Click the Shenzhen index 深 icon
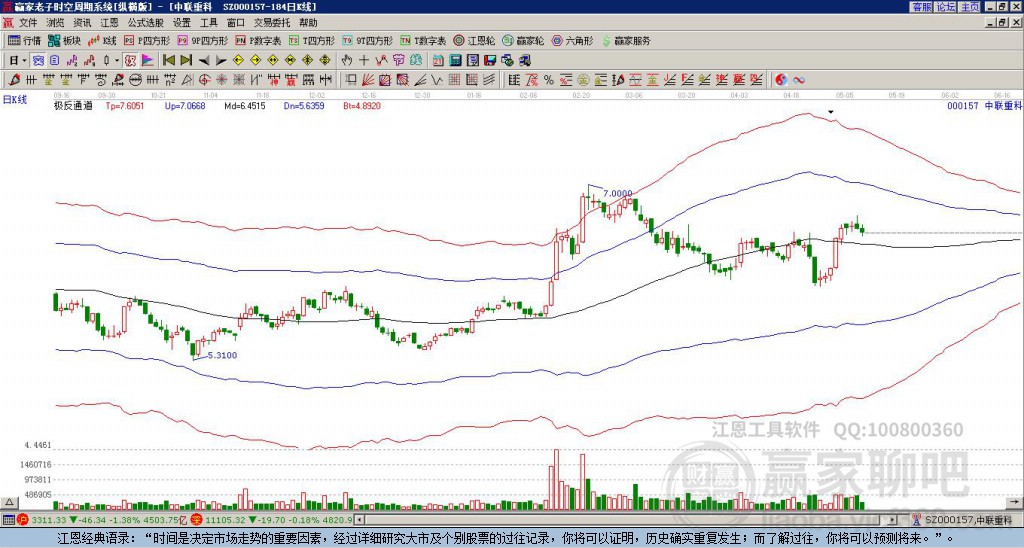1024x548 pixels. pyautogui.click(x=196, y=520)
